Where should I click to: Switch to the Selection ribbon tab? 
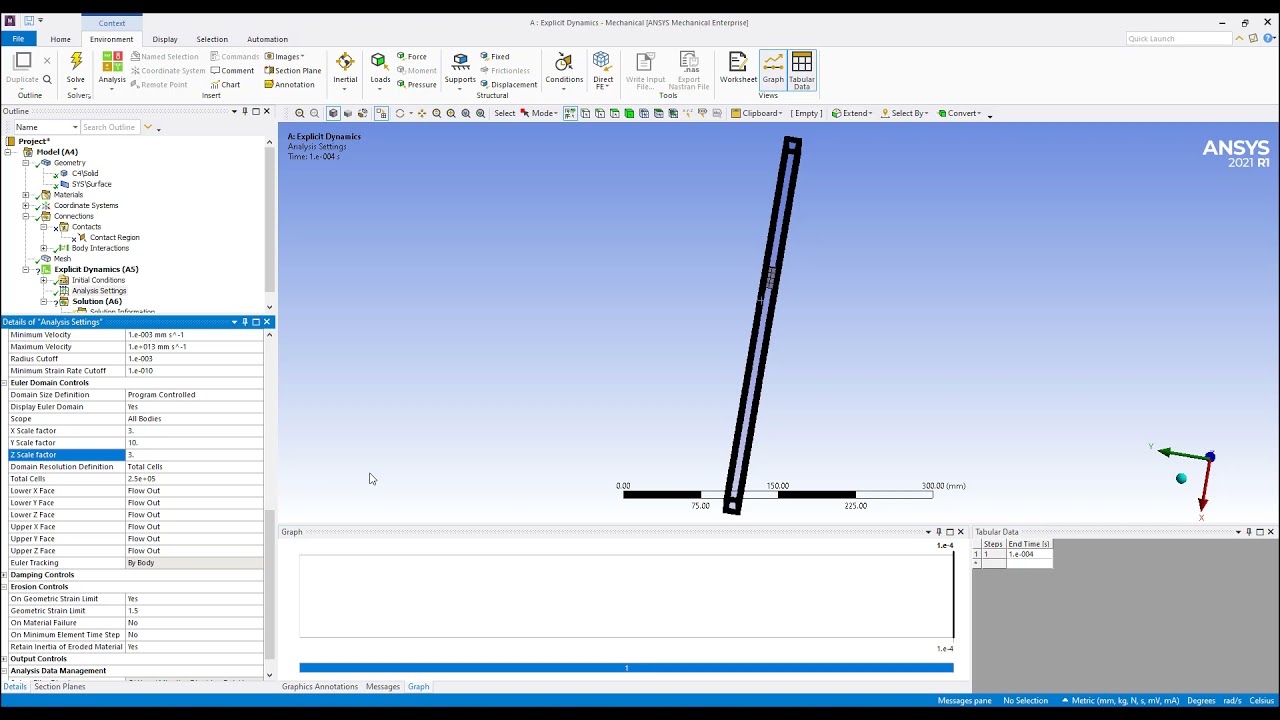click(212, 39)
